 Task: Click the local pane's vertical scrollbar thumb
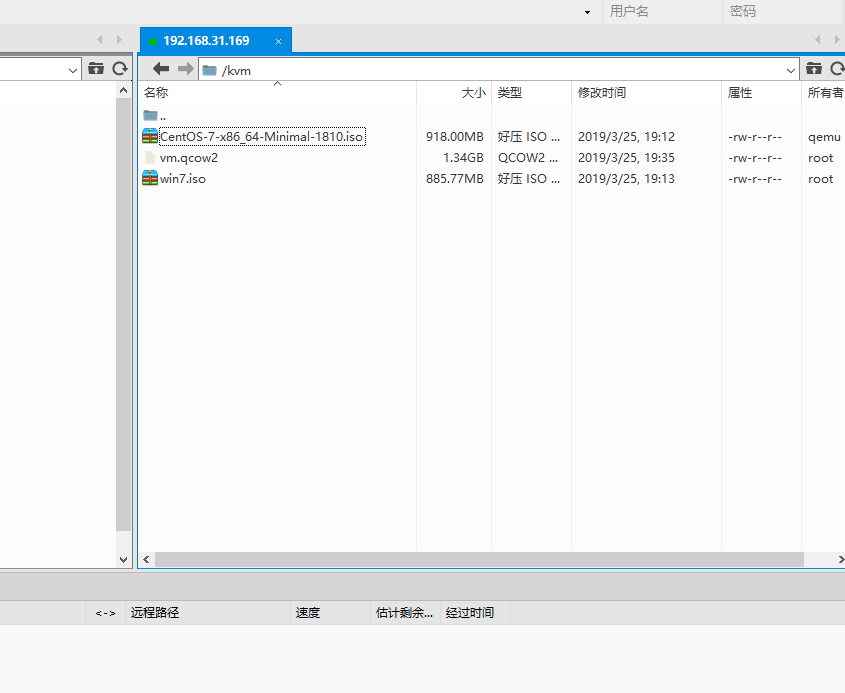click(x=123, y=315)
